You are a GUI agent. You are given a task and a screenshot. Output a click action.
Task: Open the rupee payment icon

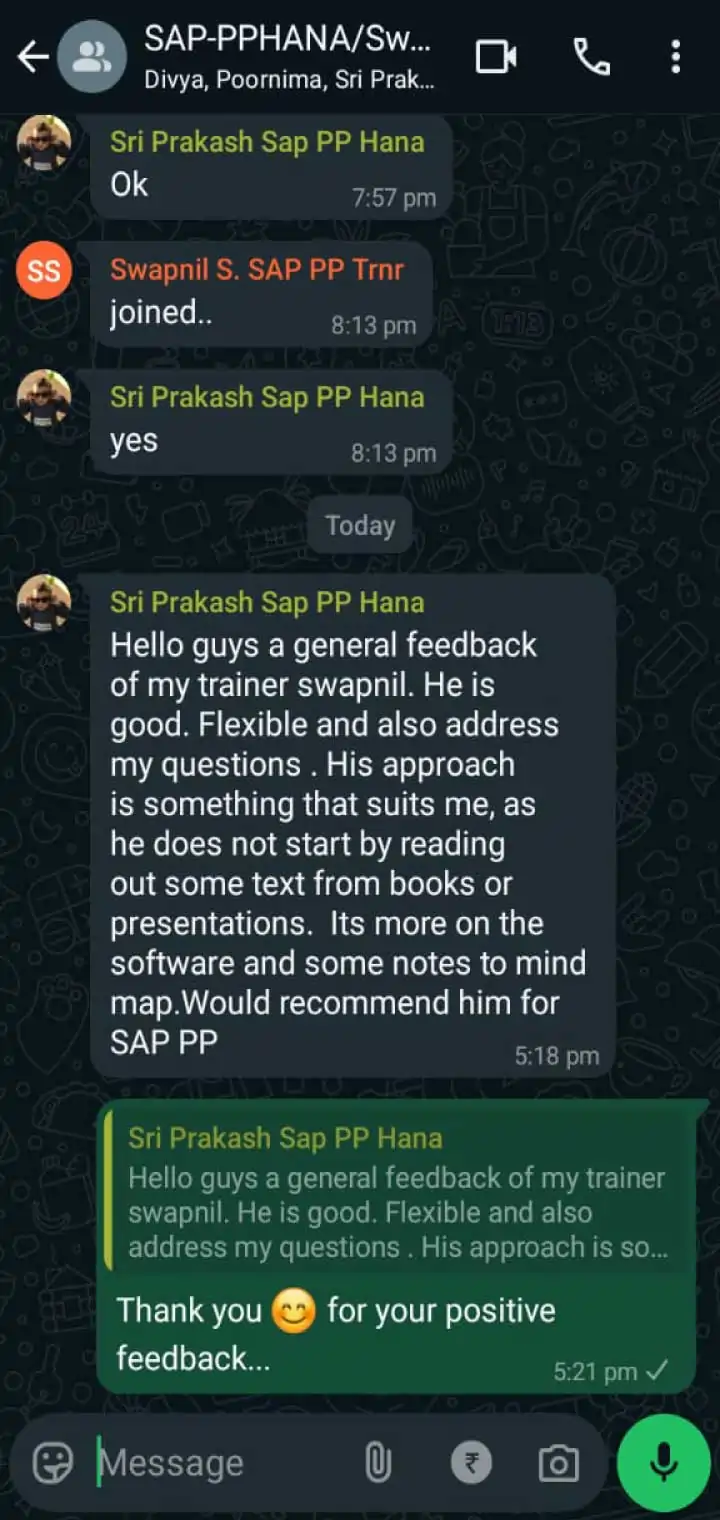[471, 1464]
